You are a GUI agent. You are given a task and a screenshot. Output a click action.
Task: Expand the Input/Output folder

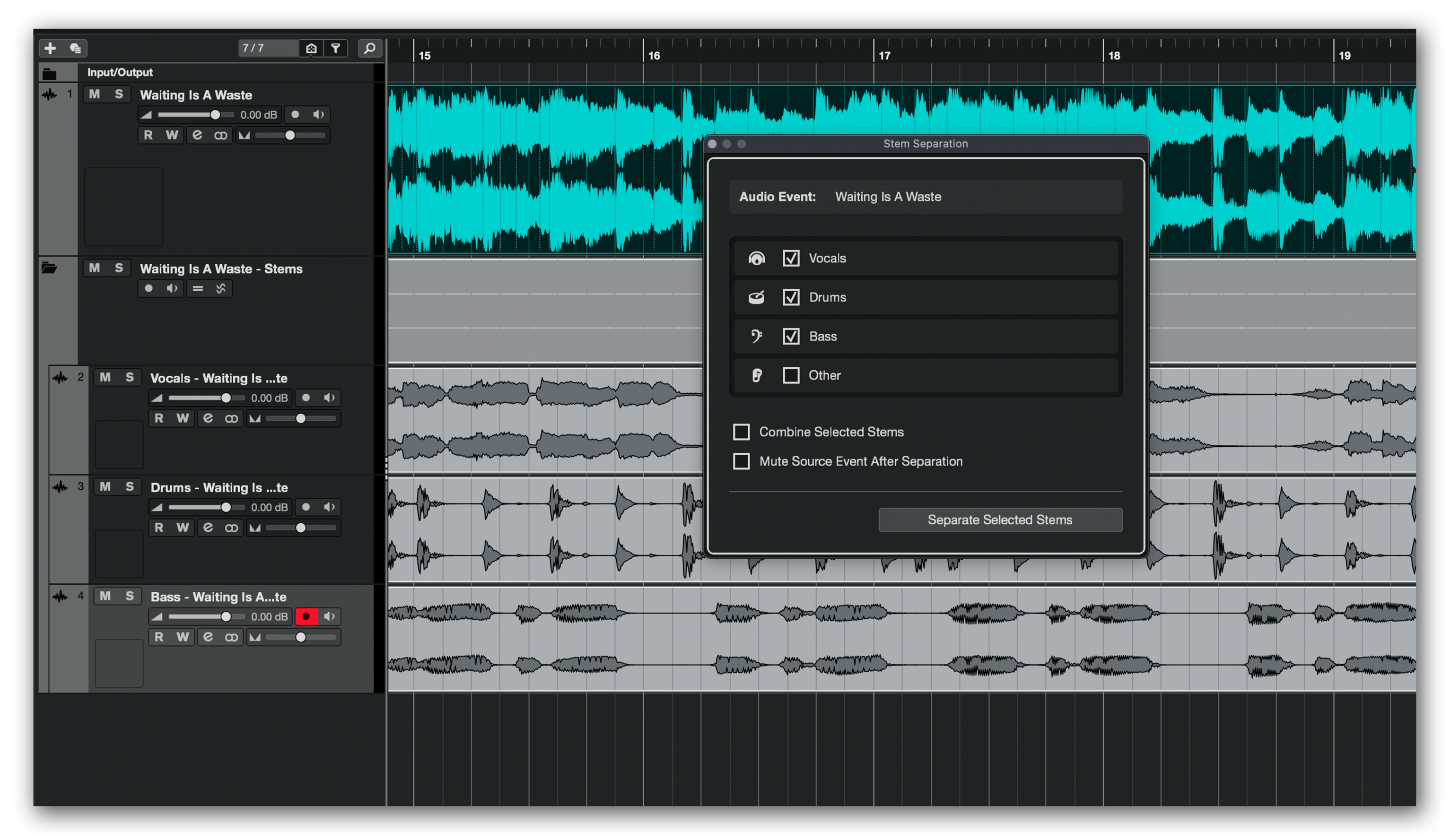tap(50, 73)
